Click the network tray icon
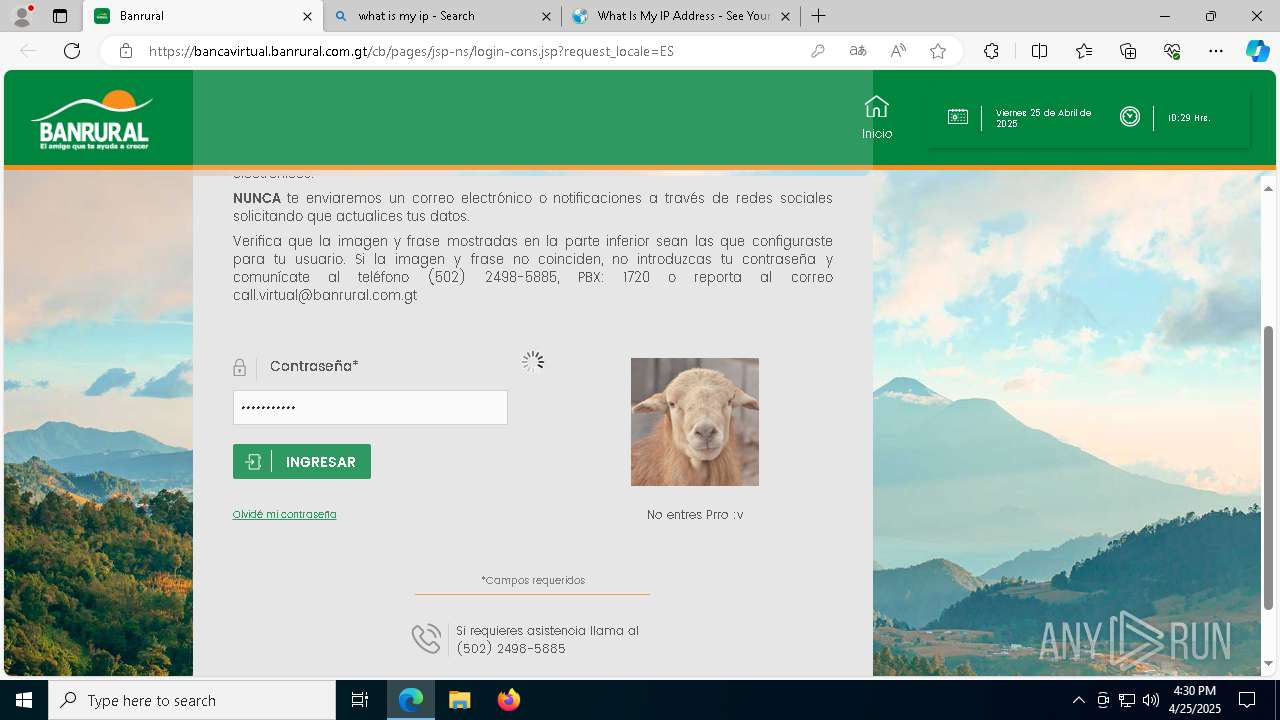 coord(1127,700)
